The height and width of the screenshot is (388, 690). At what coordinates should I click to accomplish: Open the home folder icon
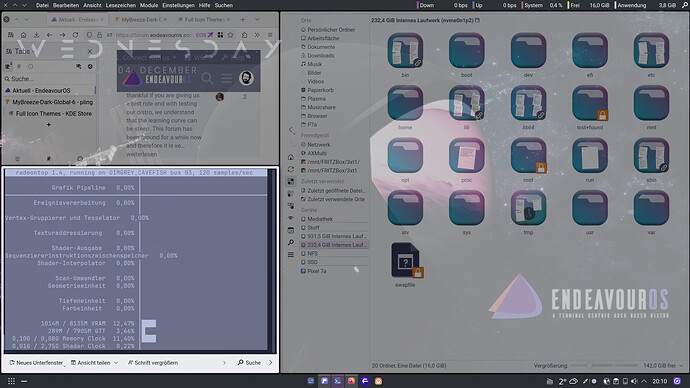tap(405, 103)
